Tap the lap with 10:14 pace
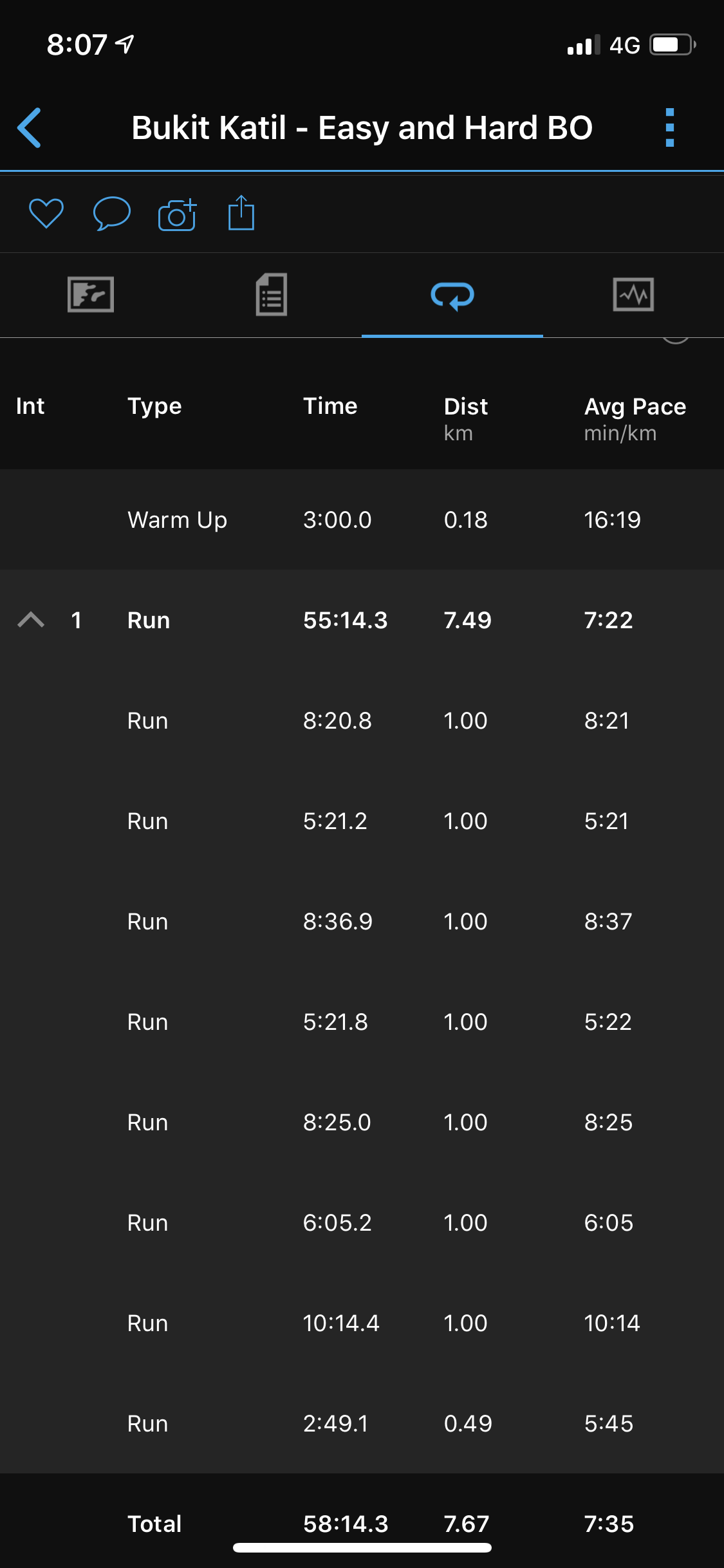This screenshot has height=1568, width=724. tap(362, 1323)
